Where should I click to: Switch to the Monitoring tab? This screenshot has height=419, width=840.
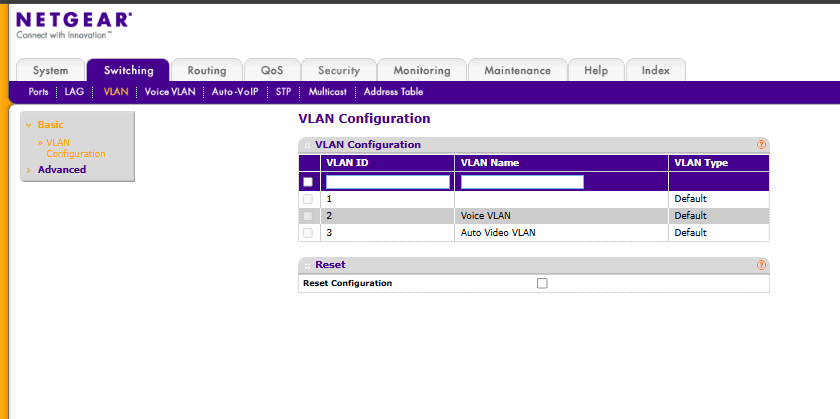[x=422, y=70]
